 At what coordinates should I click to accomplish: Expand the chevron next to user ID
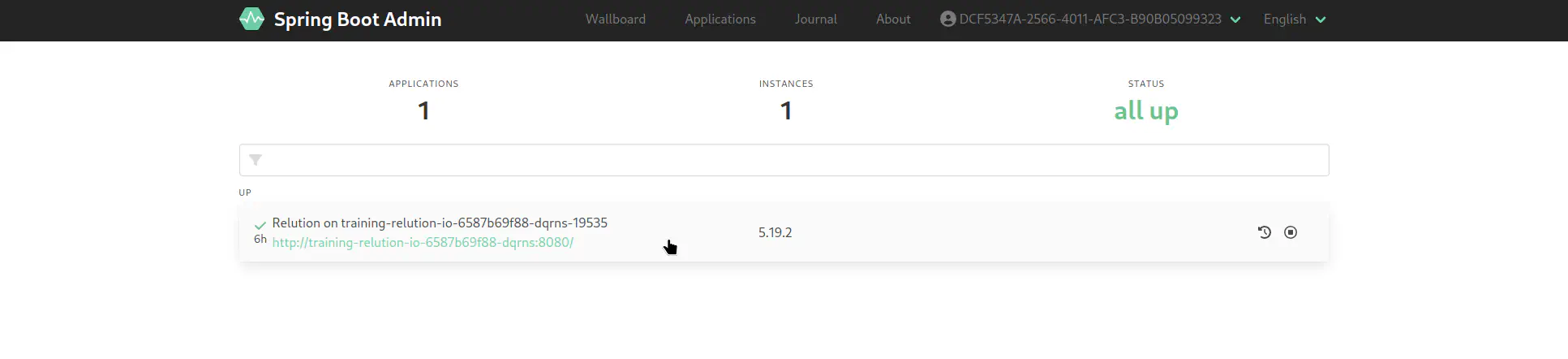click(1235, 19)
